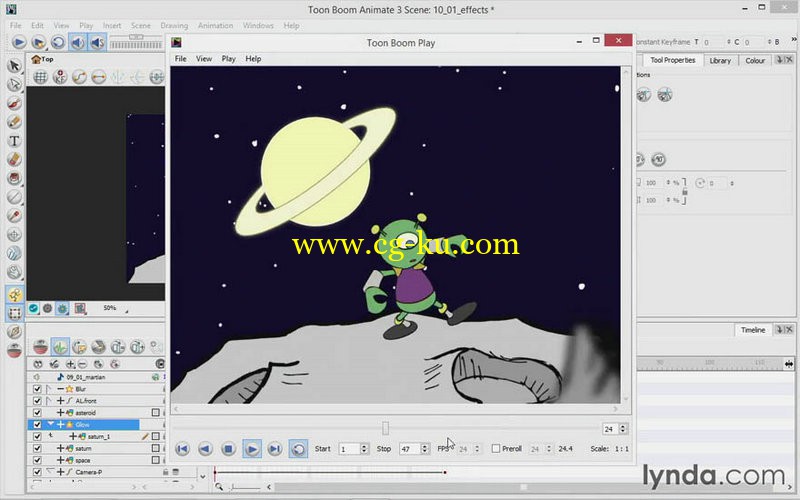
Task: Expand the saturn layer parameters plus sign
Action: pos(60,448)
